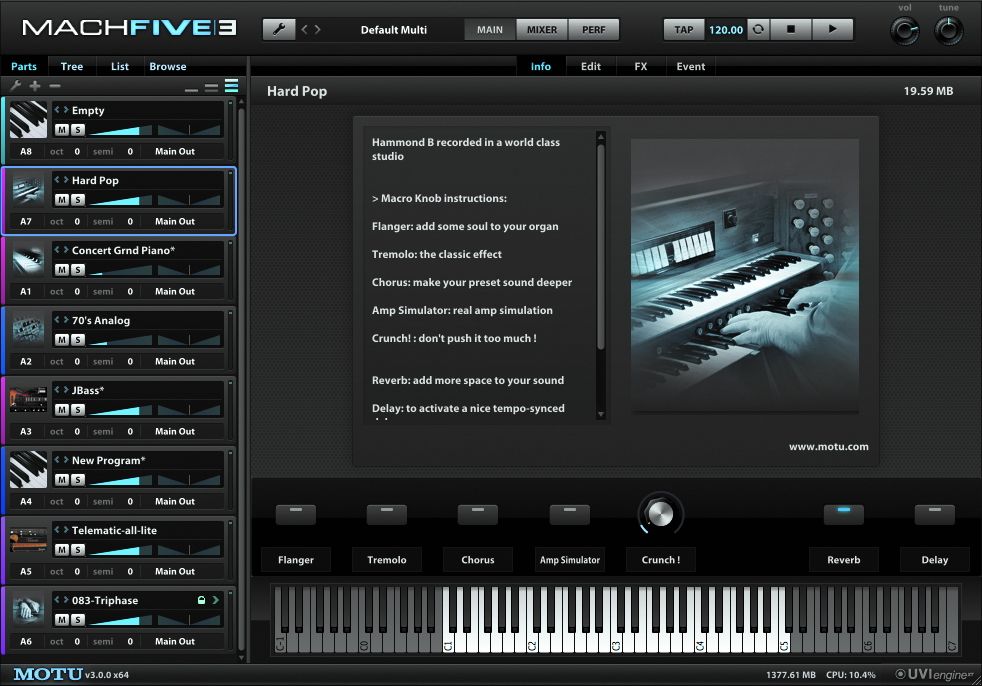Open the A3 MIDI channel selector of JBass
Screen dimensions: 982x686
26,432
